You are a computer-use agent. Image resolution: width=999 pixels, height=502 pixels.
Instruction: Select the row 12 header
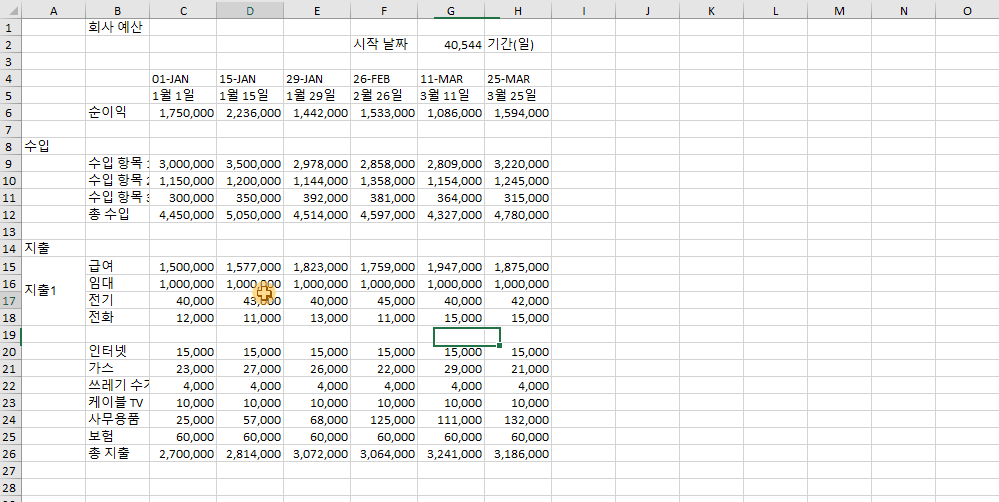point(11,215)
